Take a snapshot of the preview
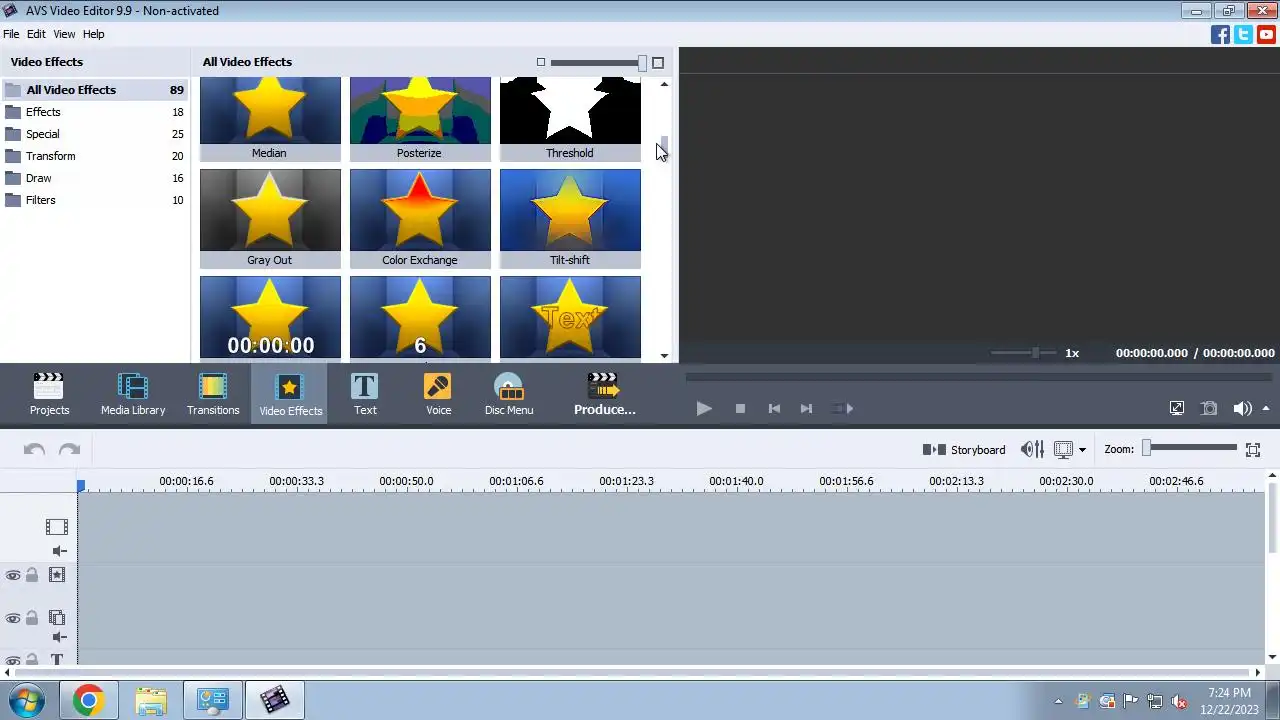This screenshot has width=1280, height=720. 1209,408
